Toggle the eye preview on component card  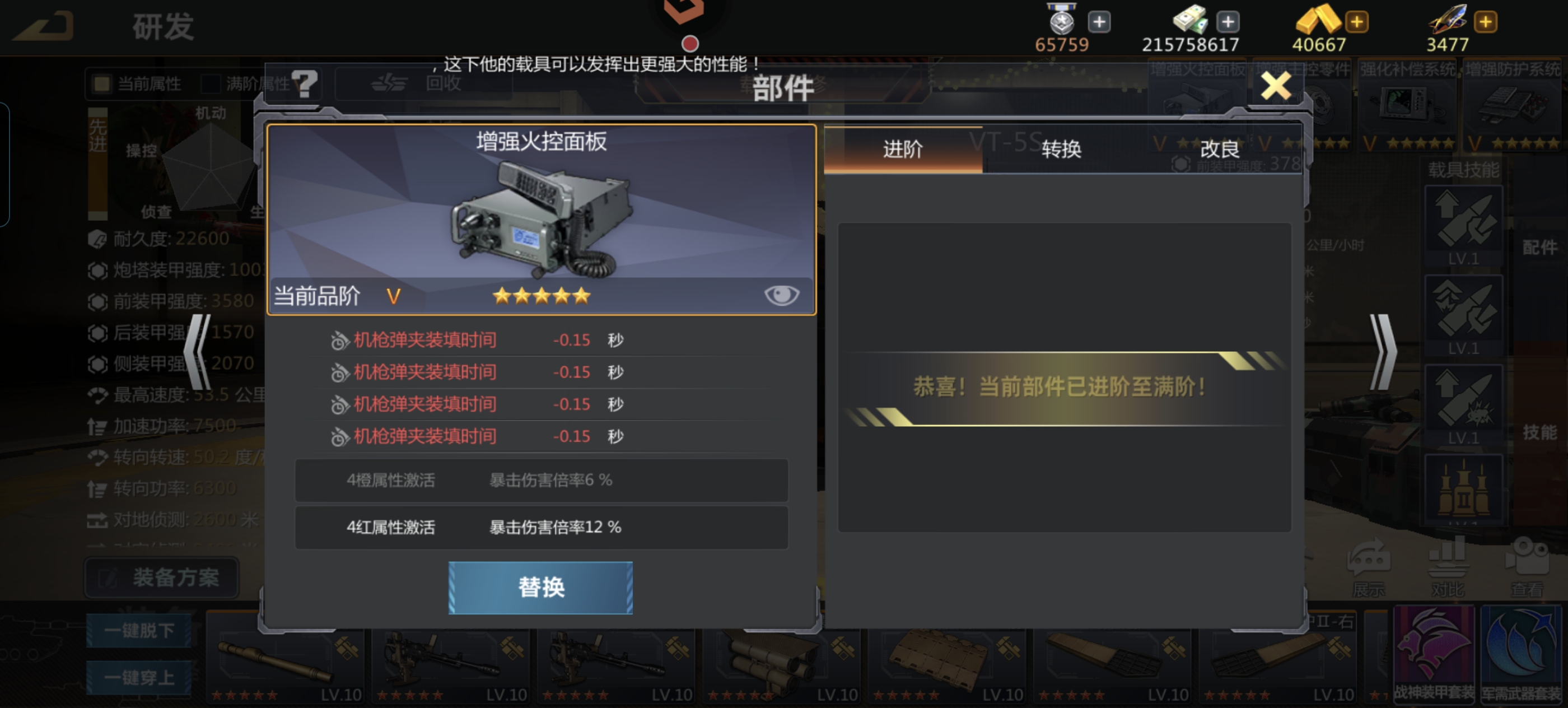(x=782, y=295)
